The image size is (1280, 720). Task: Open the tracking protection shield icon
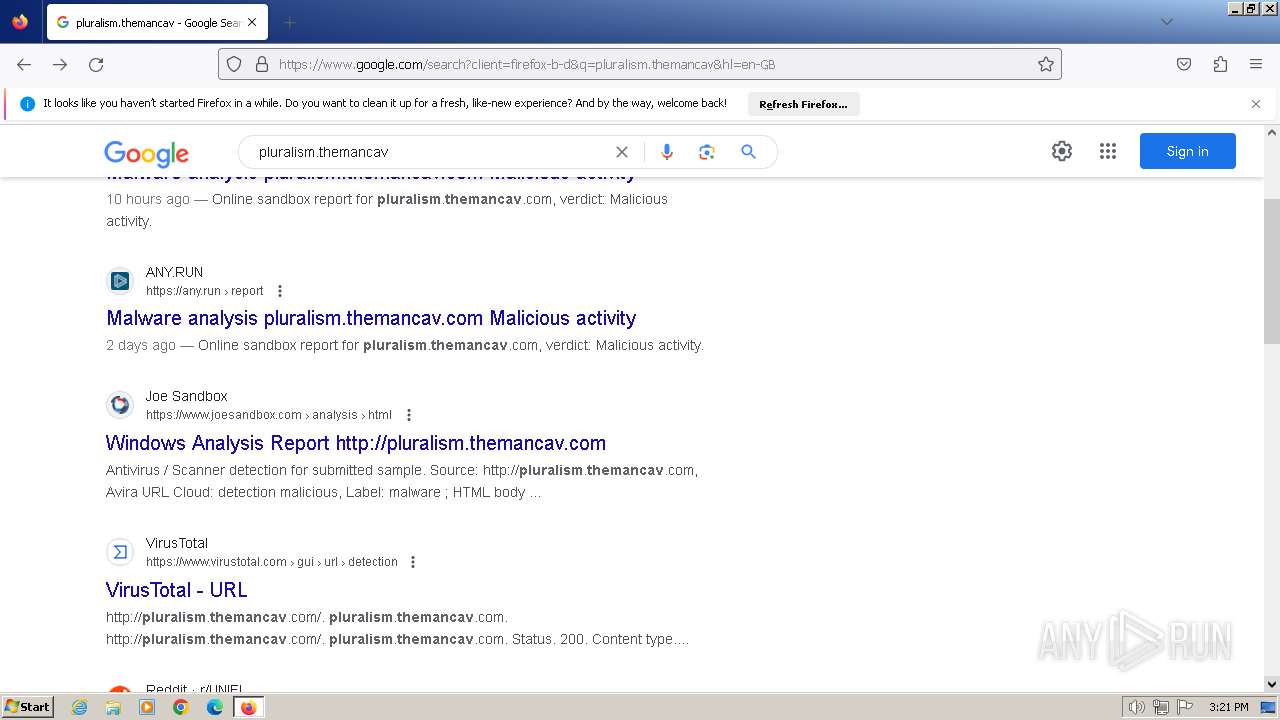click(x=234, y=64)
